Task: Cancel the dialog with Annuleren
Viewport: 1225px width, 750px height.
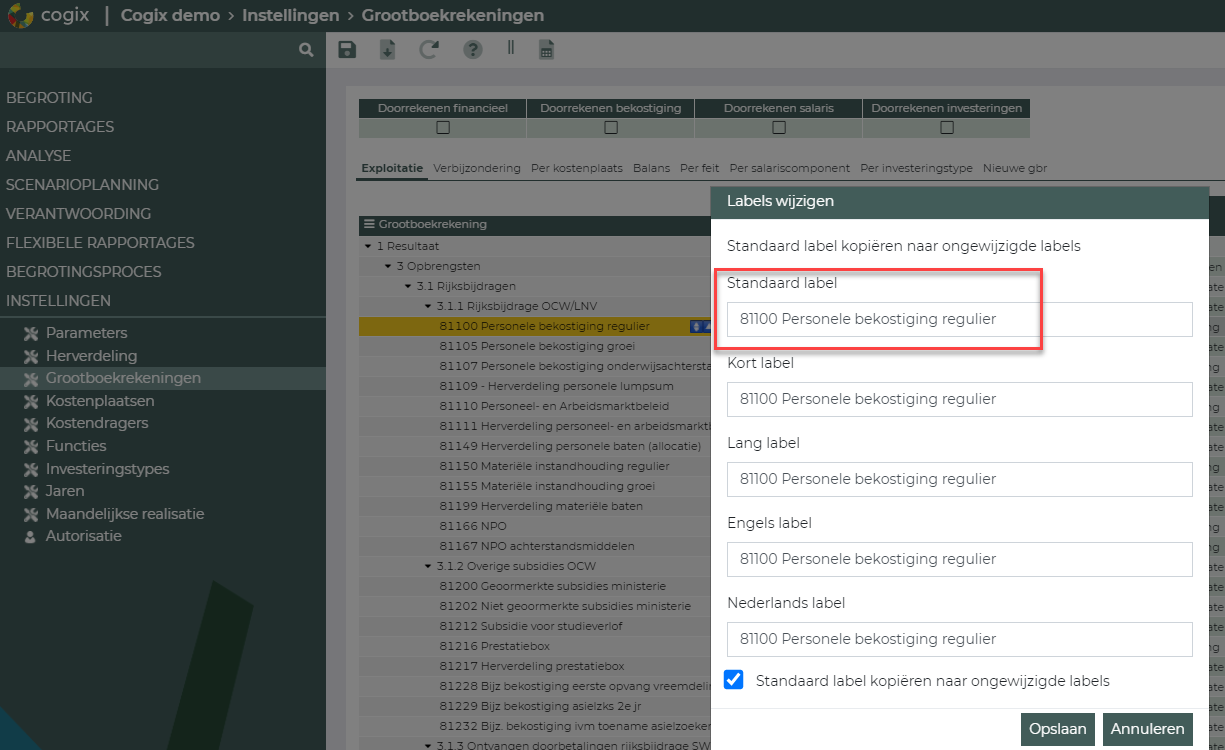Action: tap(1147, 729)
